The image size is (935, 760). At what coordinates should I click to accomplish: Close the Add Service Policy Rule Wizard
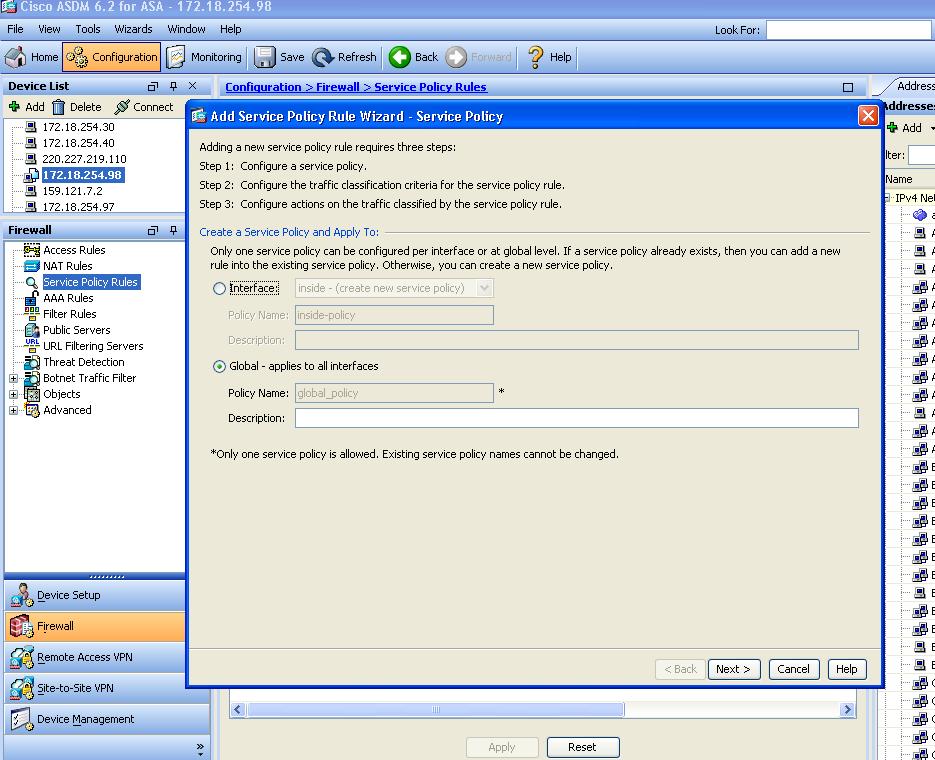(868, 116)
